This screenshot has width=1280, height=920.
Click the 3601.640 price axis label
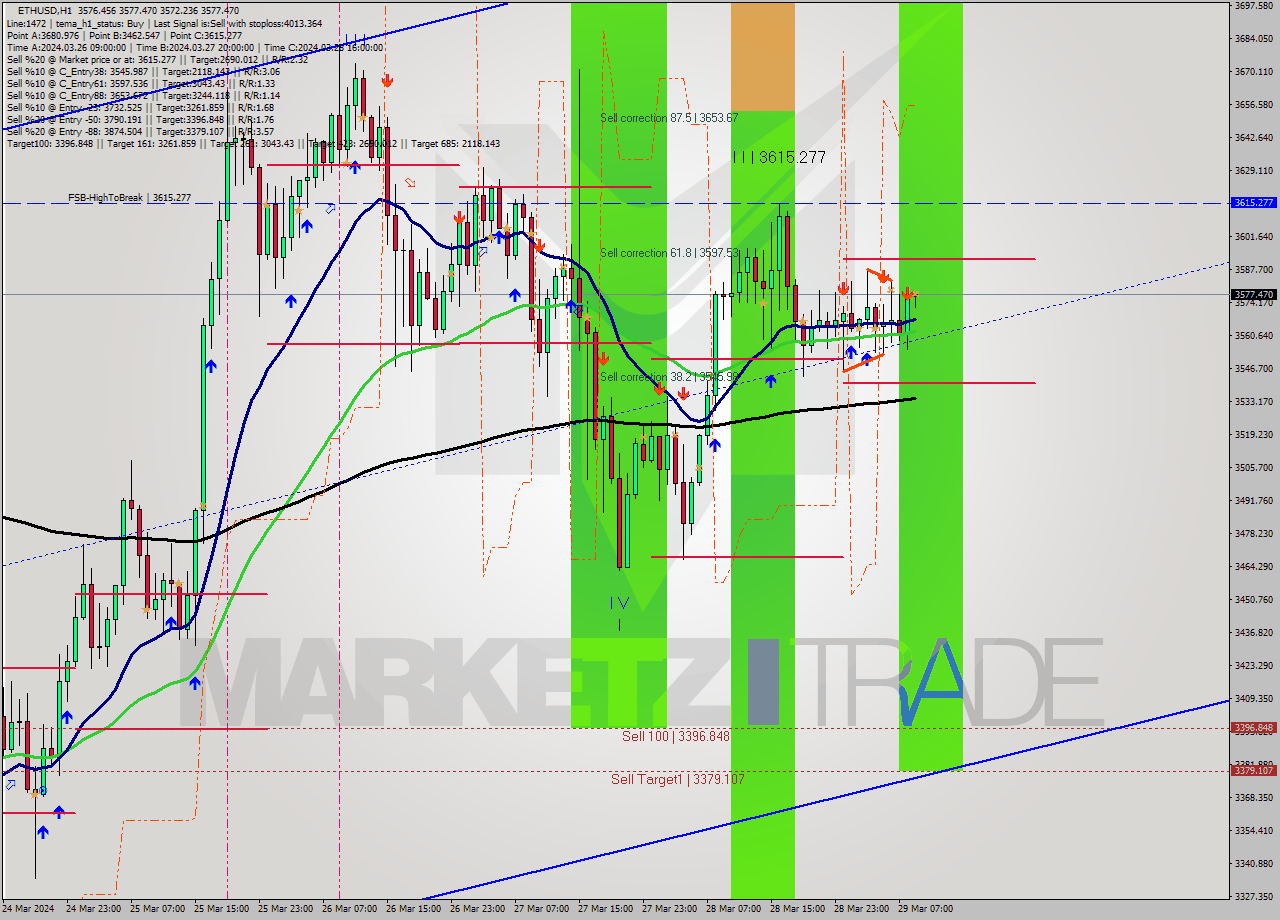click(x=1253, y=237)
